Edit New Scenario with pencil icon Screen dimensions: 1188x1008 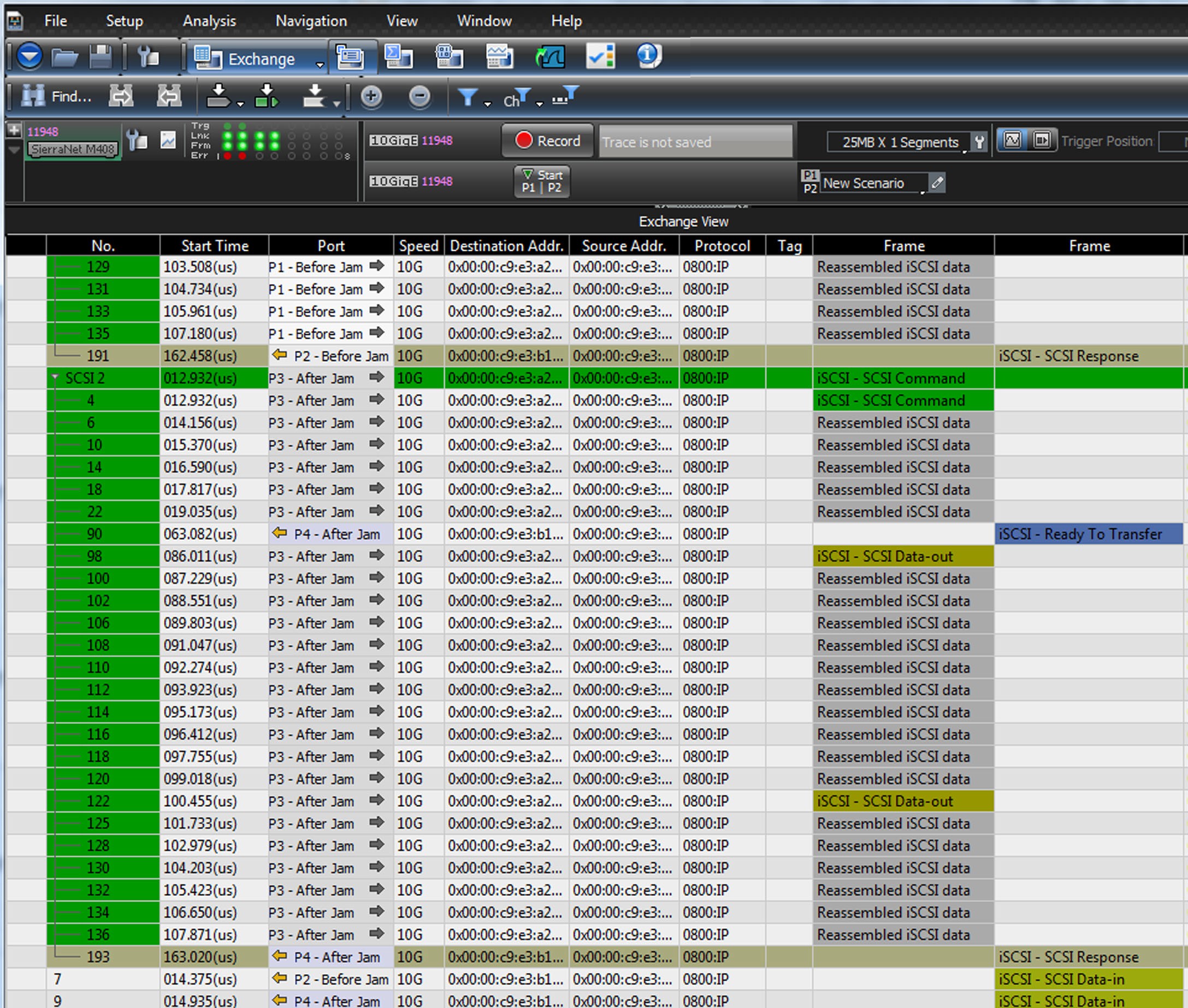coord(937,183)
